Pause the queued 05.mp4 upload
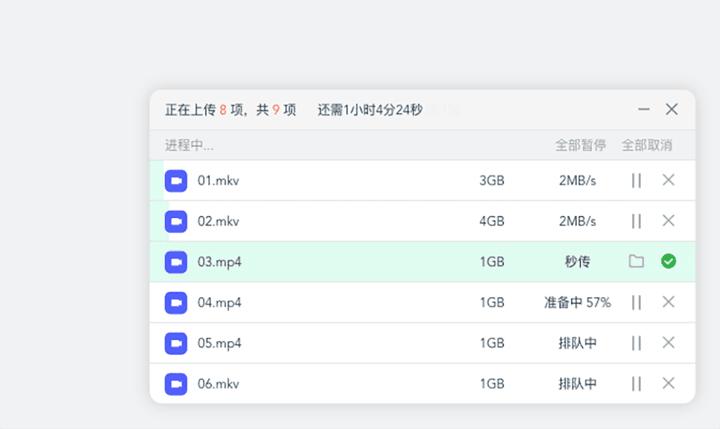720x429 pixels. [x=636, y=343]
